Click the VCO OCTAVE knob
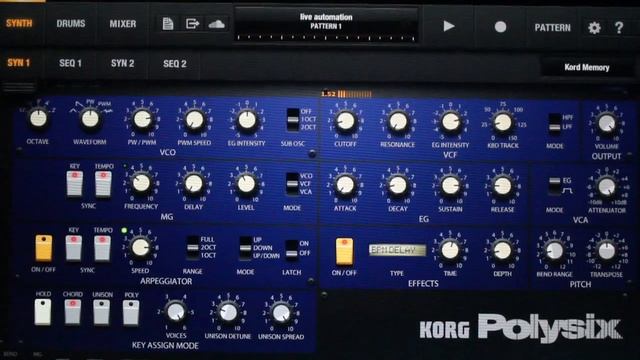This screenshot has width=640, height=360. pyautogui.click(x=38, y=118)
